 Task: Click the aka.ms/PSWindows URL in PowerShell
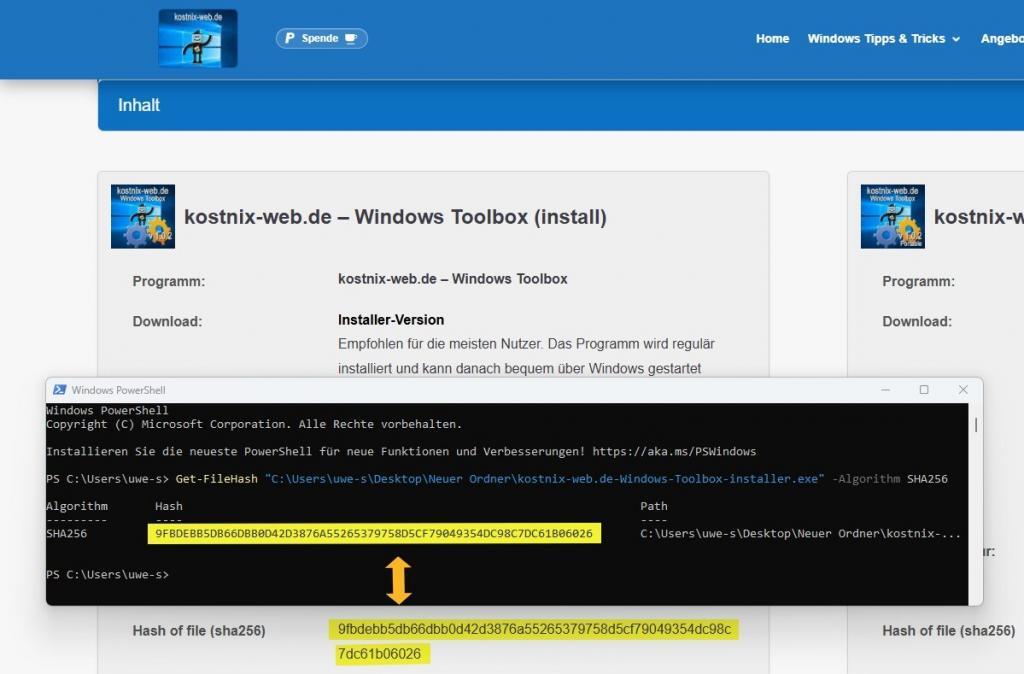pyautogui.click(x=674, y=451)
